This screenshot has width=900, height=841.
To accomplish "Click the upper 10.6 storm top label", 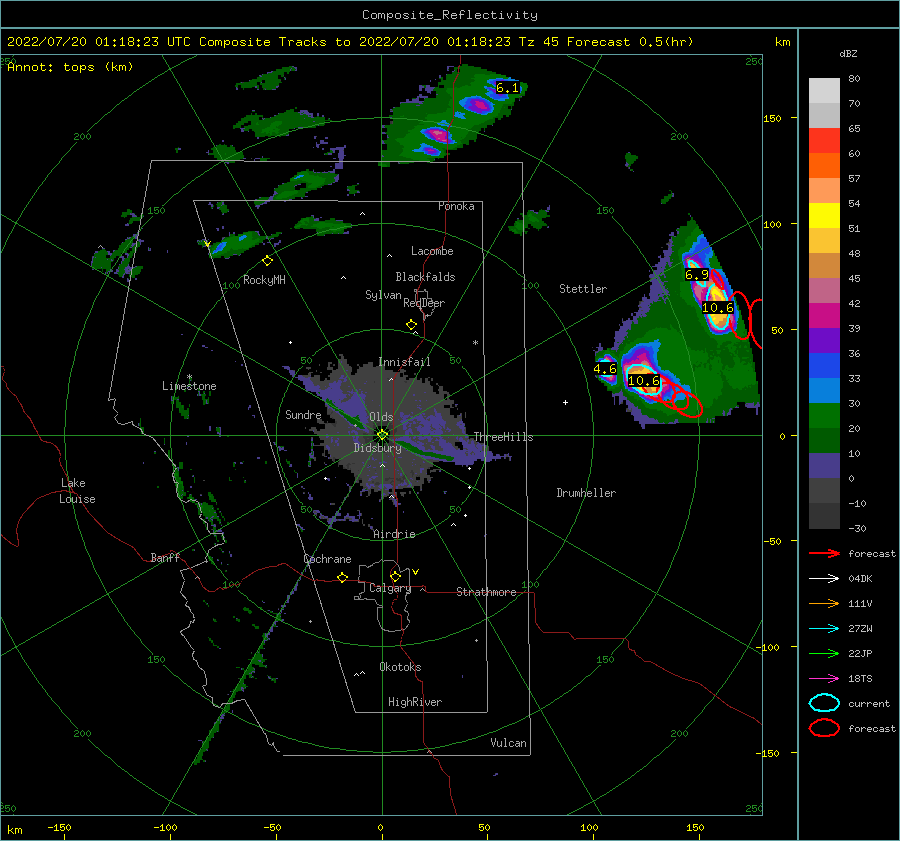I will [718, 308].
